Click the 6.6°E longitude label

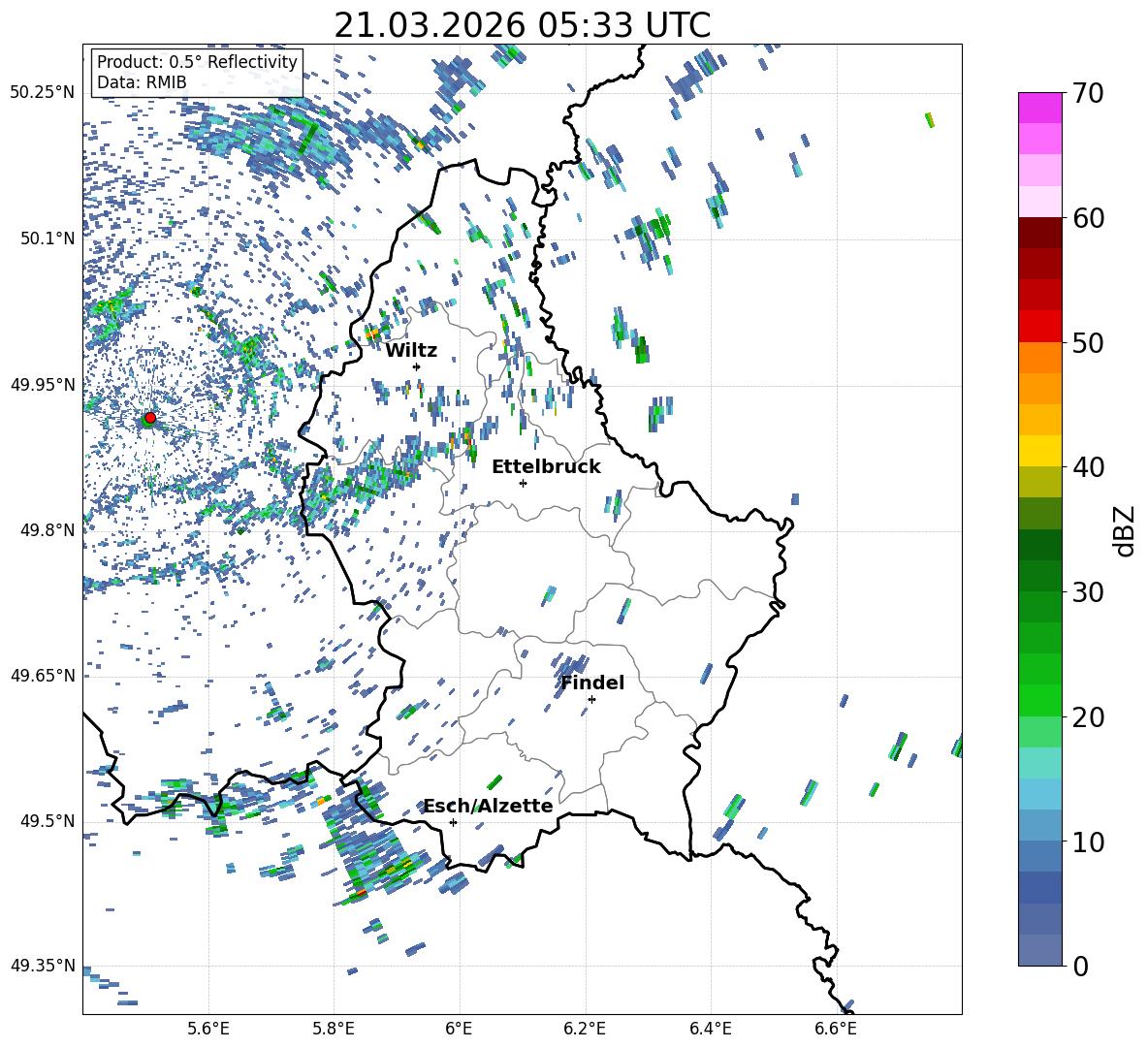click(x=836, y=1030)
